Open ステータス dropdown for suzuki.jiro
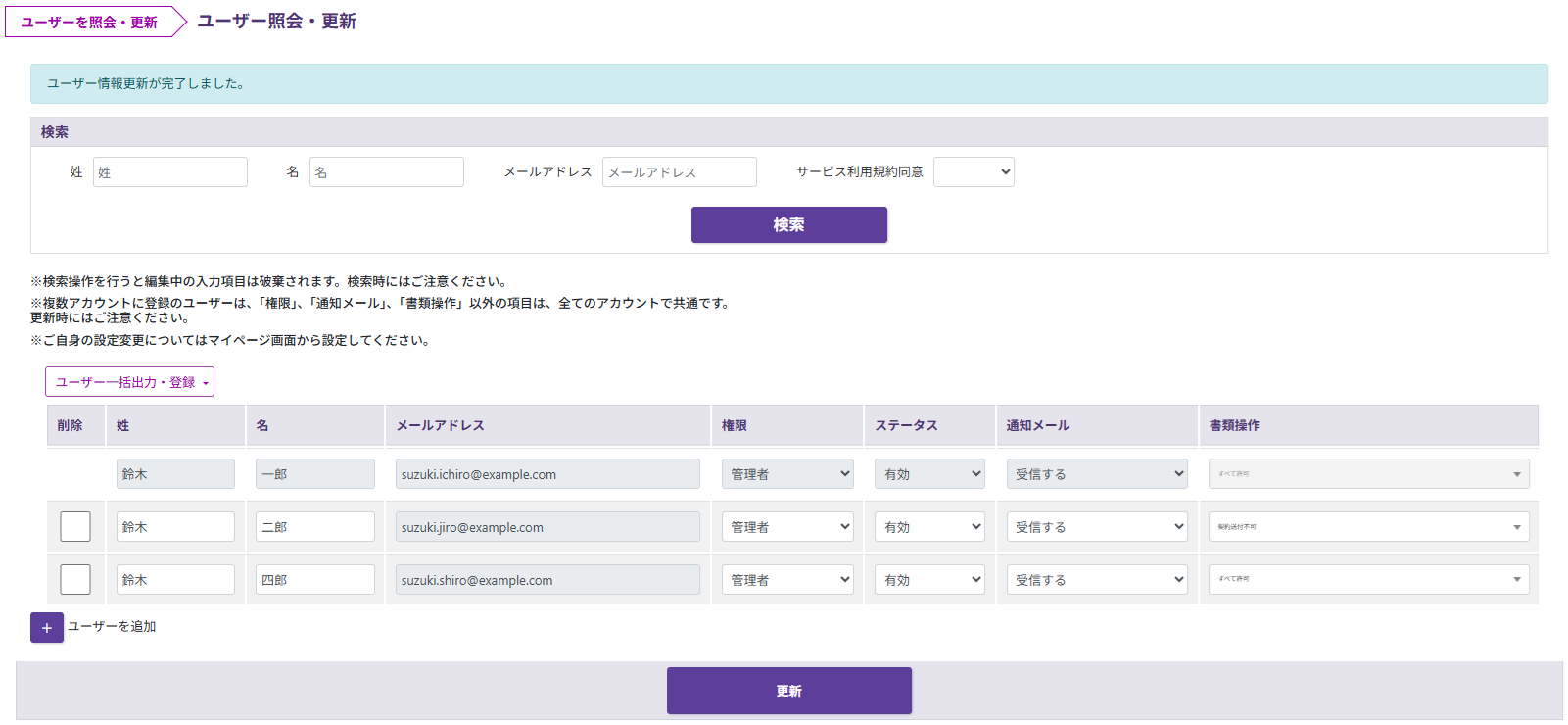The width and height of the screenshot is (1568, 725). pos(929,527)
